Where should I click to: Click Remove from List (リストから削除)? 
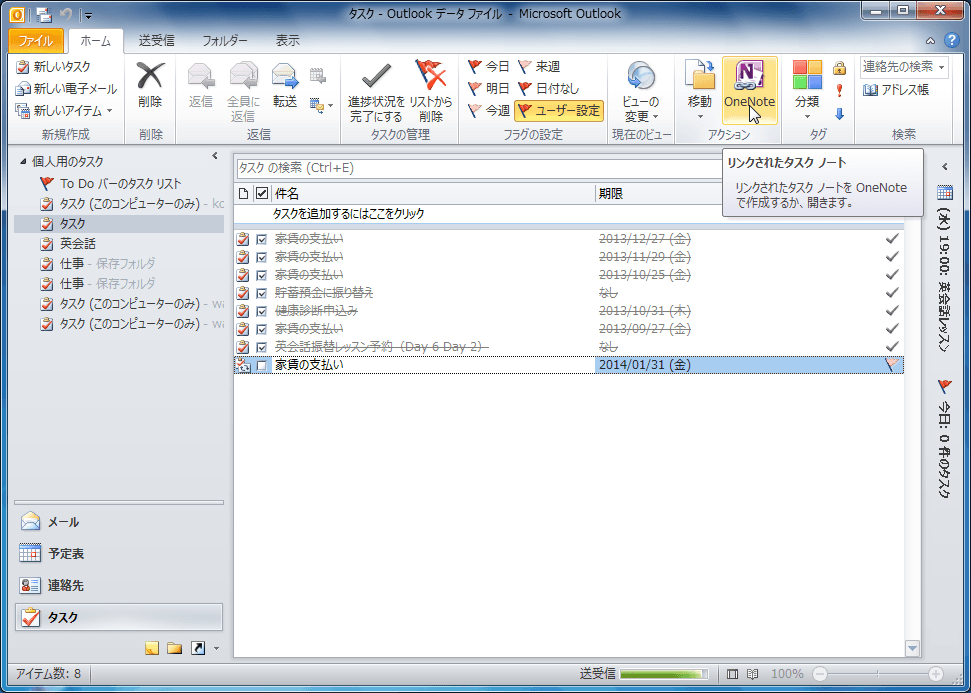pos(431,91)
